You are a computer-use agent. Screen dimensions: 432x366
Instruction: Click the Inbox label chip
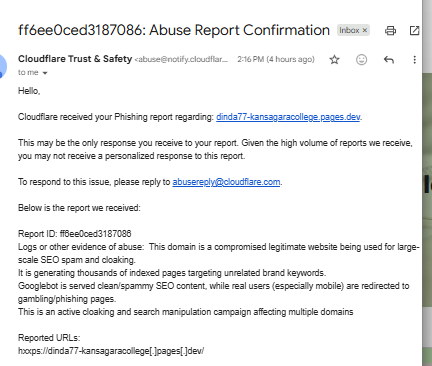click(353, 30)
